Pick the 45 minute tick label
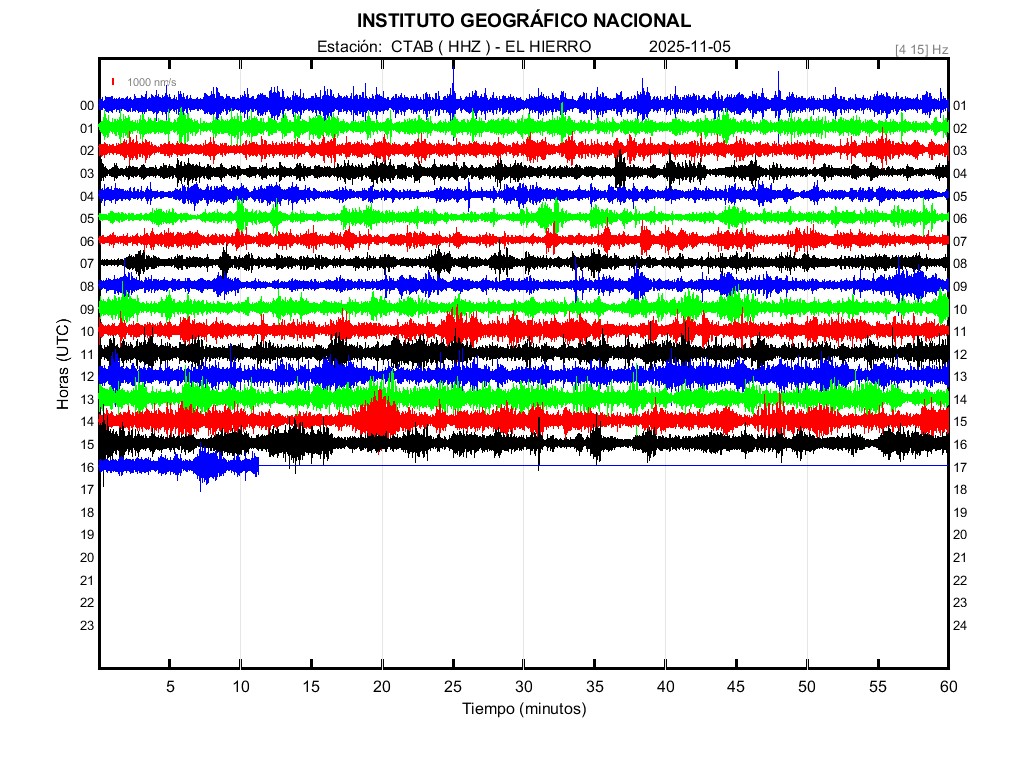This screenshot has width=1024, height=768. (735, 686)
